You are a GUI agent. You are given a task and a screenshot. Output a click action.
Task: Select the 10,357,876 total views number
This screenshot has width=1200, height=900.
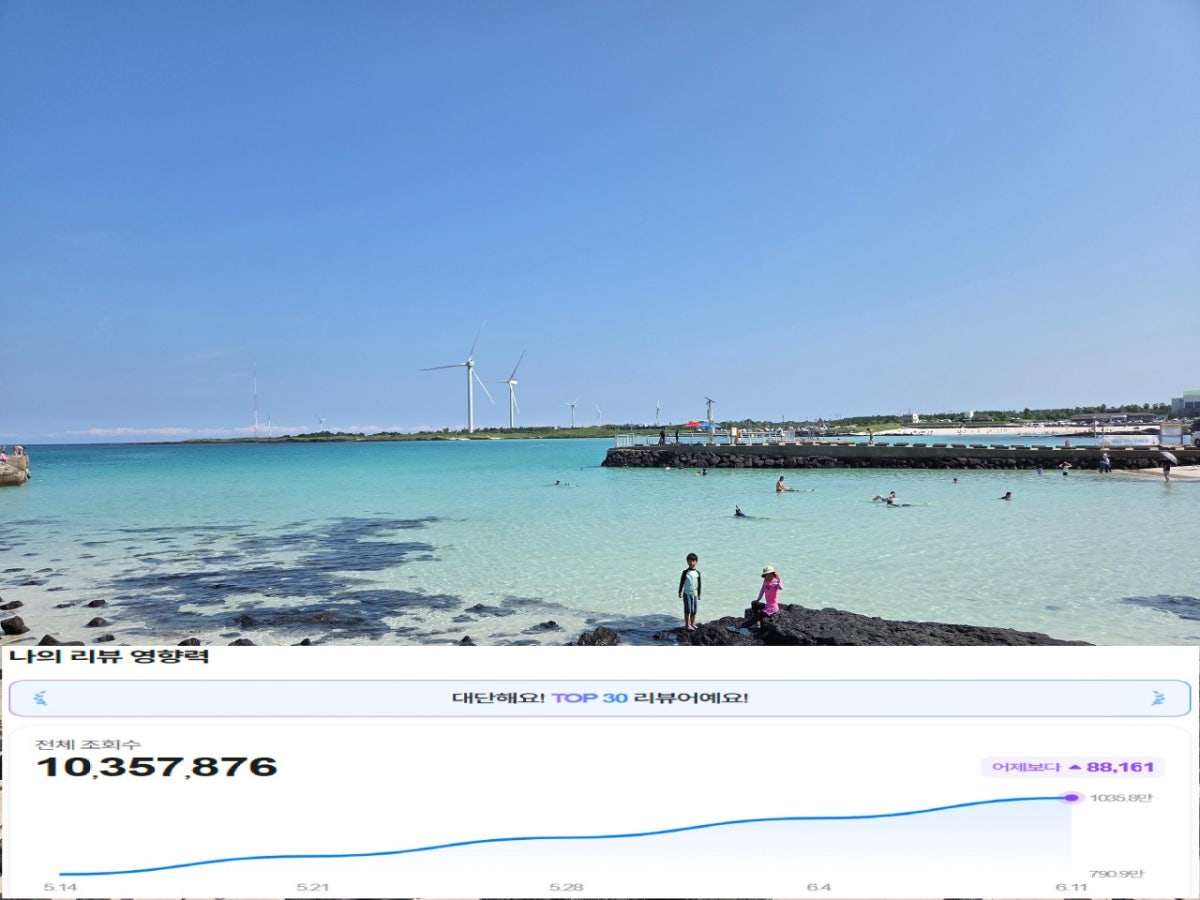157,767
